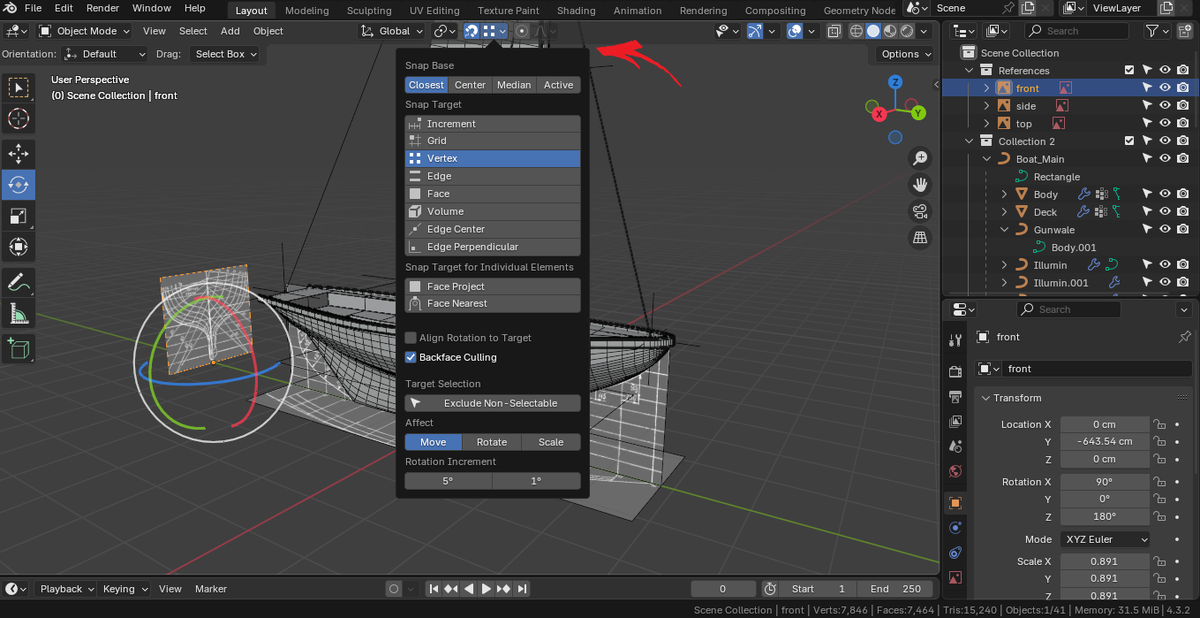Toggle the snap magnet icon in header
The width and height of the screenshot is (1200, 618).
(x=471, y=31)
